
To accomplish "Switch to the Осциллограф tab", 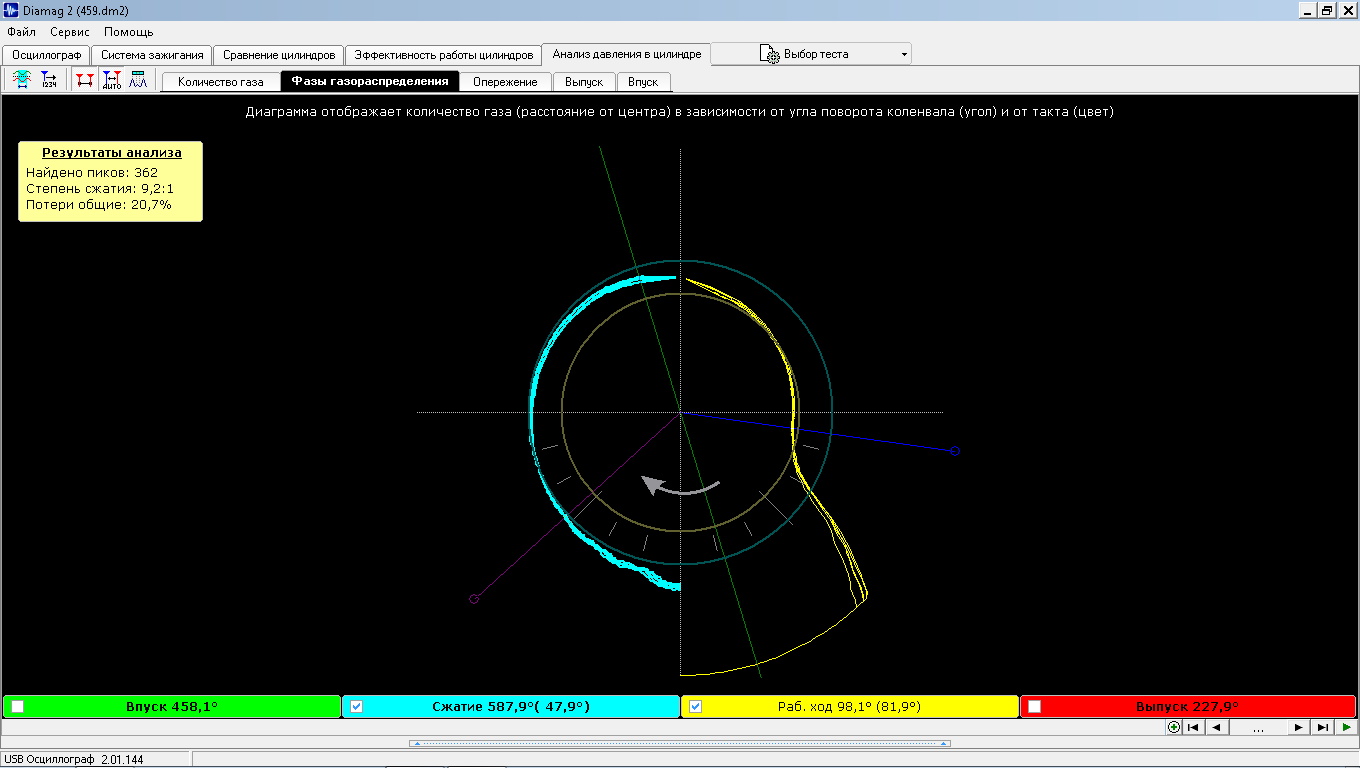I will coord(47,55).
